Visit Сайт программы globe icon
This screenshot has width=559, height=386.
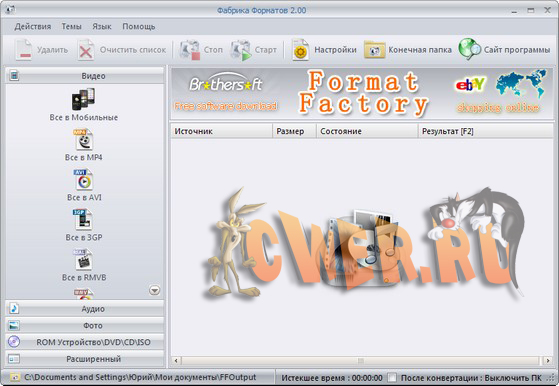pos(470,49)
